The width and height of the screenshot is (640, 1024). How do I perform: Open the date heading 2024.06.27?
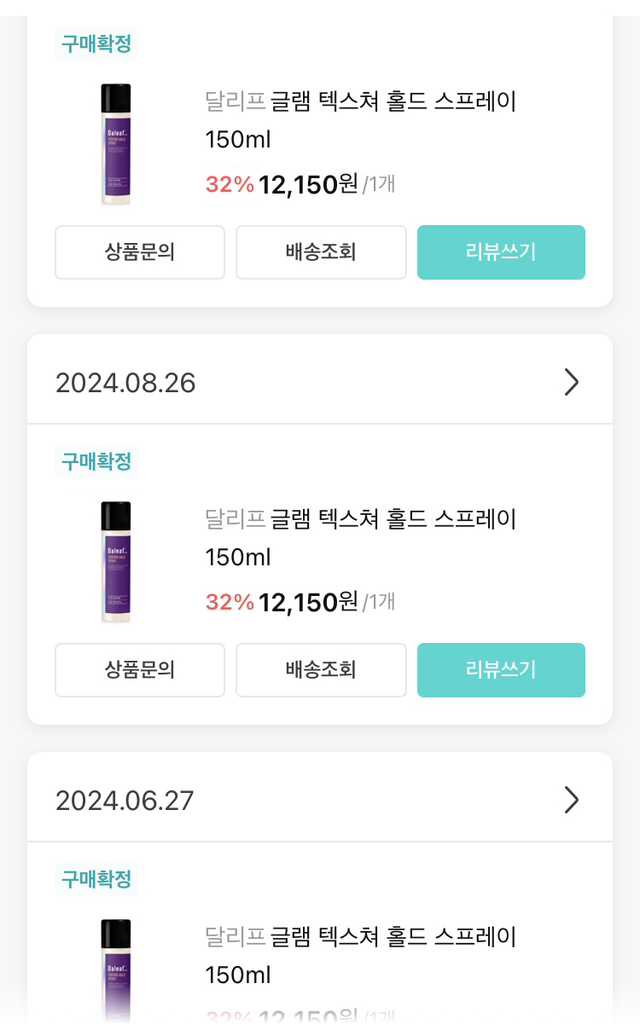[x=125, y=800]
